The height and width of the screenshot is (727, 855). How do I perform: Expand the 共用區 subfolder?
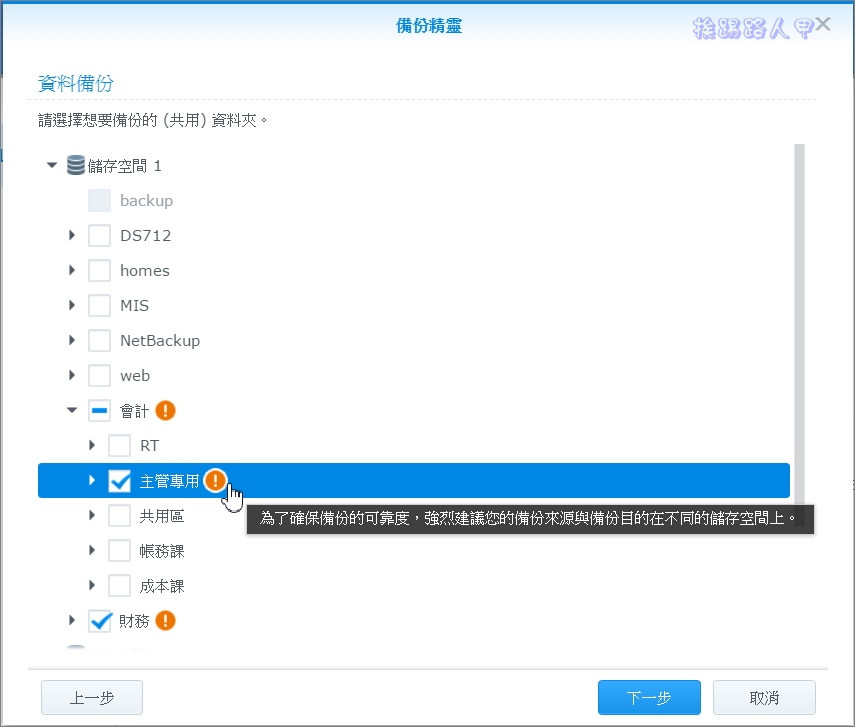[92, 515]
